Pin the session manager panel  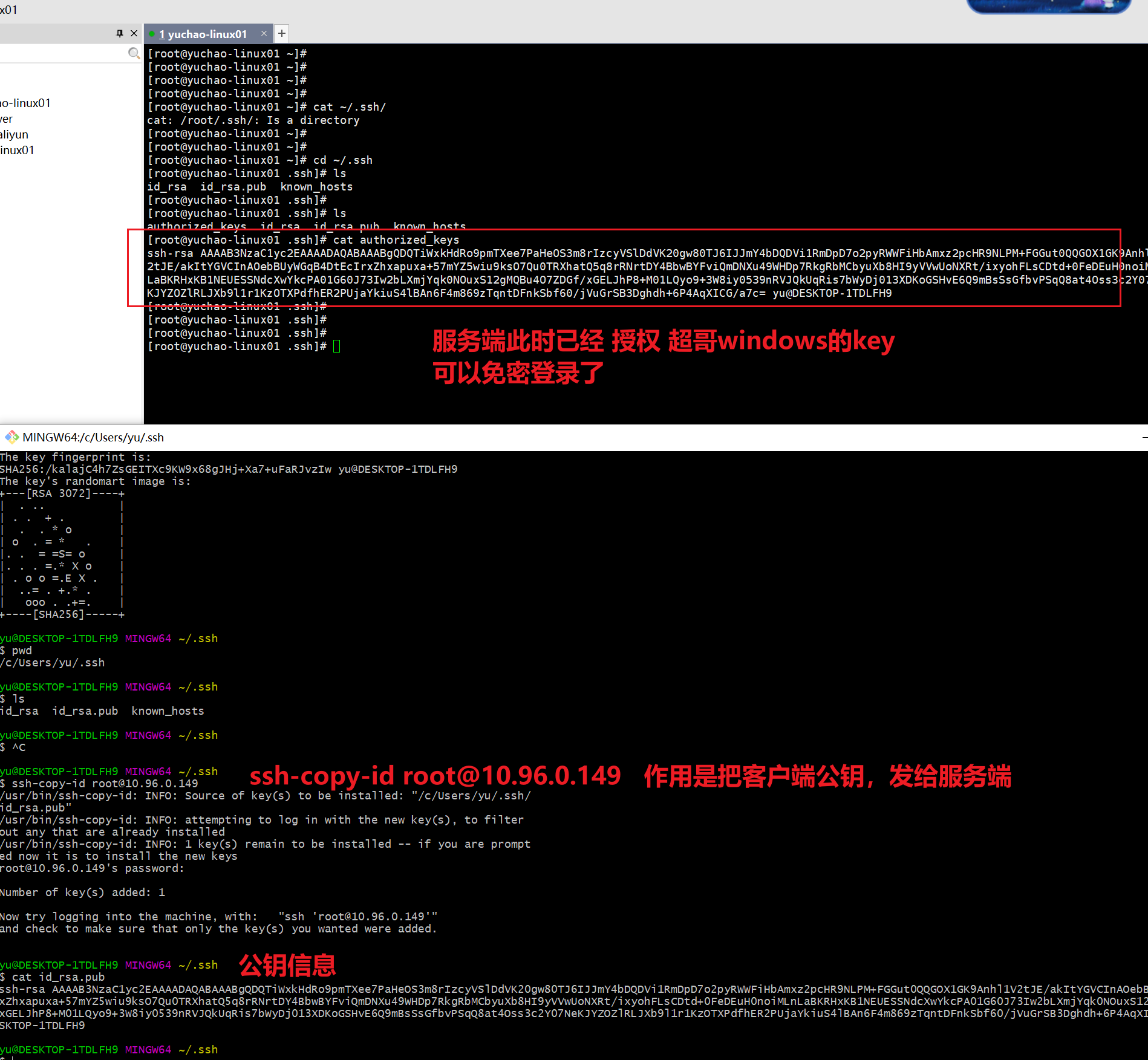120,34
